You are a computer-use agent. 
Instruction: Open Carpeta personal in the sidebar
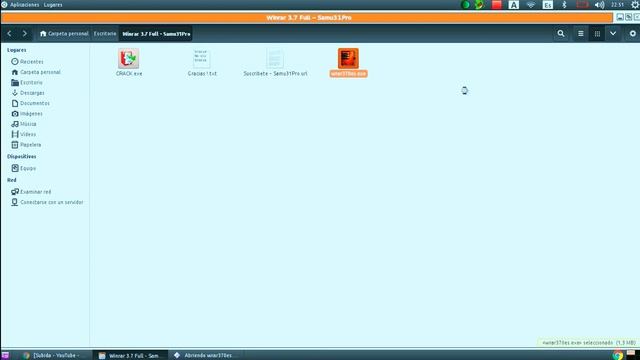tap(36, 72)
